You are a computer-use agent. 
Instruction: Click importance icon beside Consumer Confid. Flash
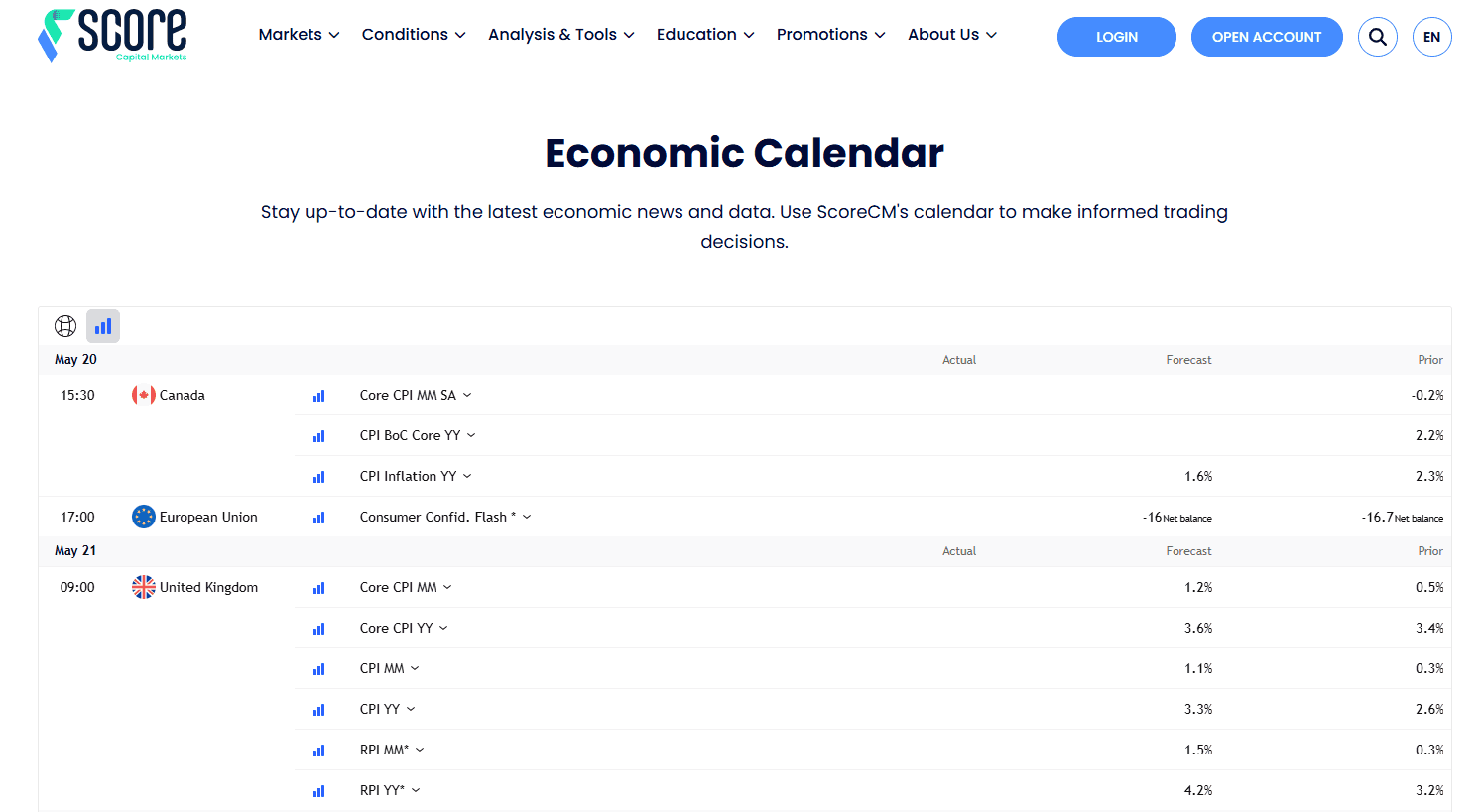point(319,518)
